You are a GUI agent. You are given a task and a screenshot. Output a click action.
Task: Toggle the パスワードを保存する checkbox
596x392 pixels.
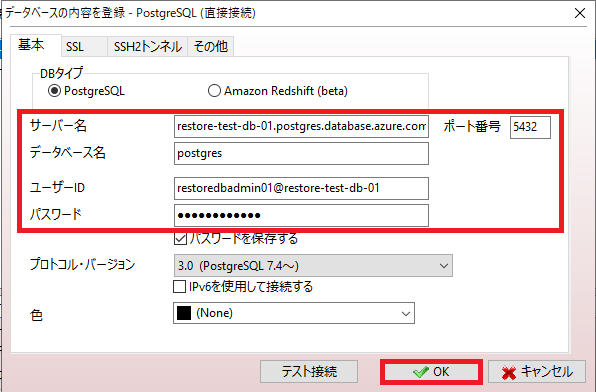[180, 239]
